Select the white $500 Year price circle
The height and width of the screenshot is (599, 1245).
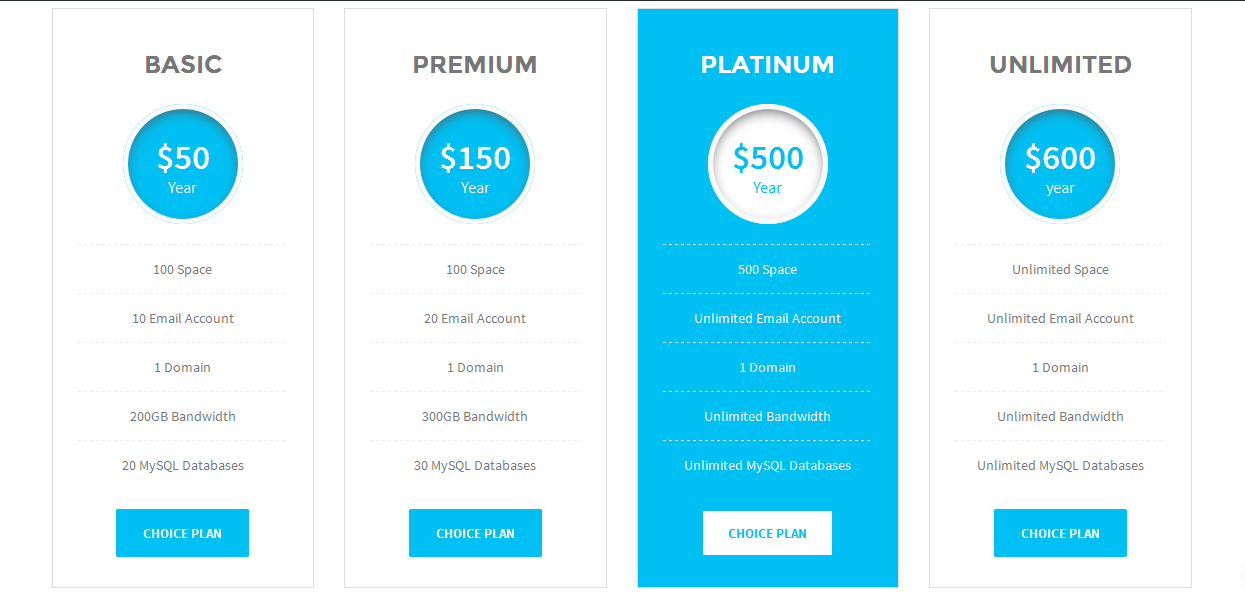tap(767, 165)
